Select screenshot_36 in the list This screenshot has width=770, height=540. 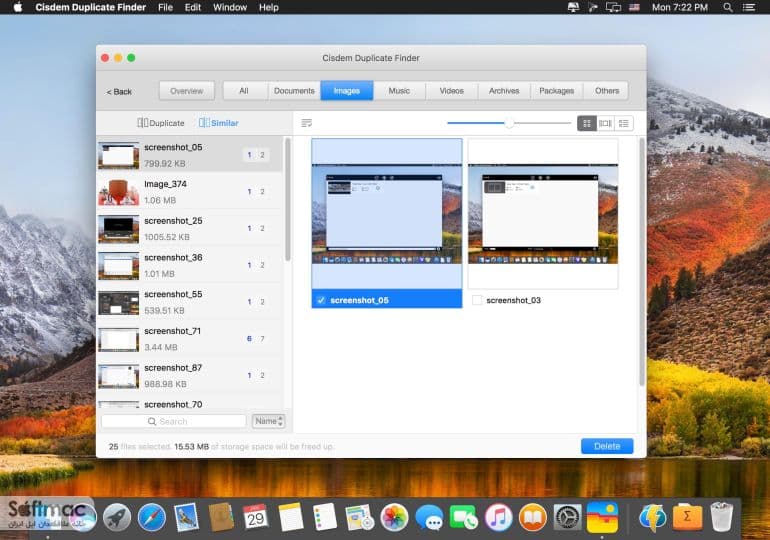tap(190, 265)
